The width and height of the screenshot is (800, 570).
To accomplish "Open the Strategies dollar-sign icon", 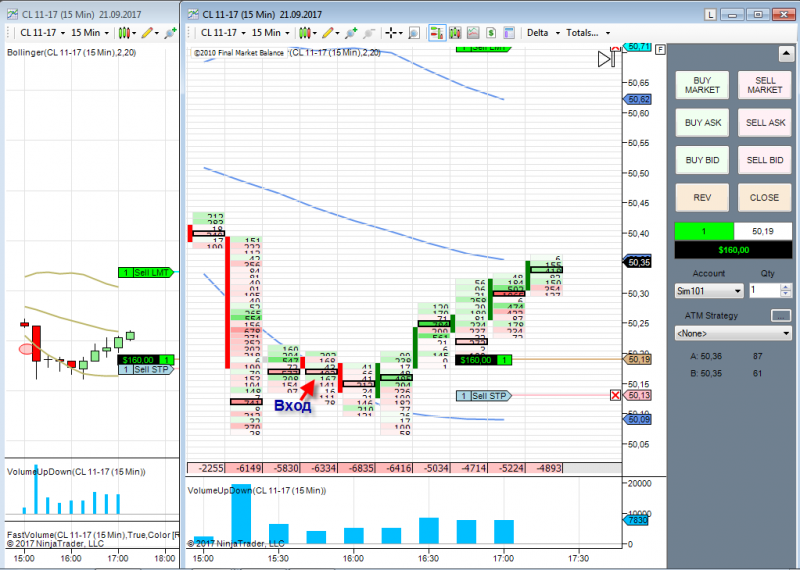I will (491, 33).
